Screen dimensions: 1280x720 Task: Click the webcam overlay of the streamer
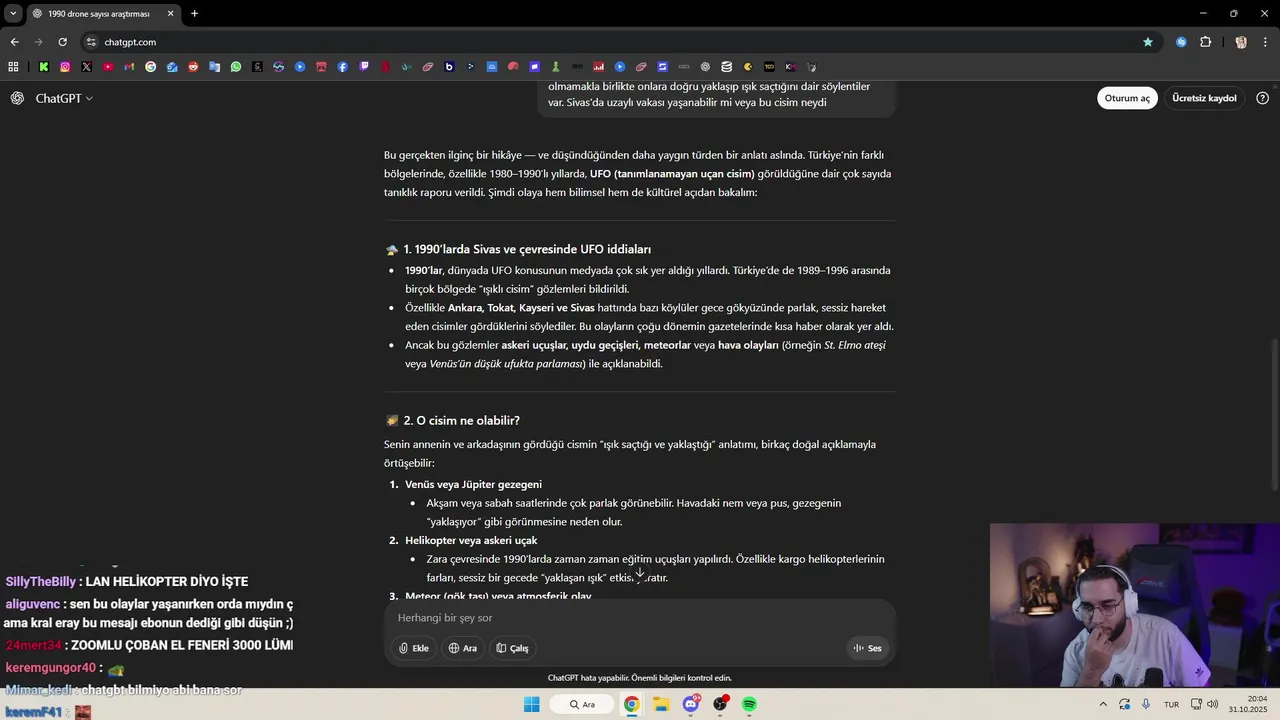1135,605
